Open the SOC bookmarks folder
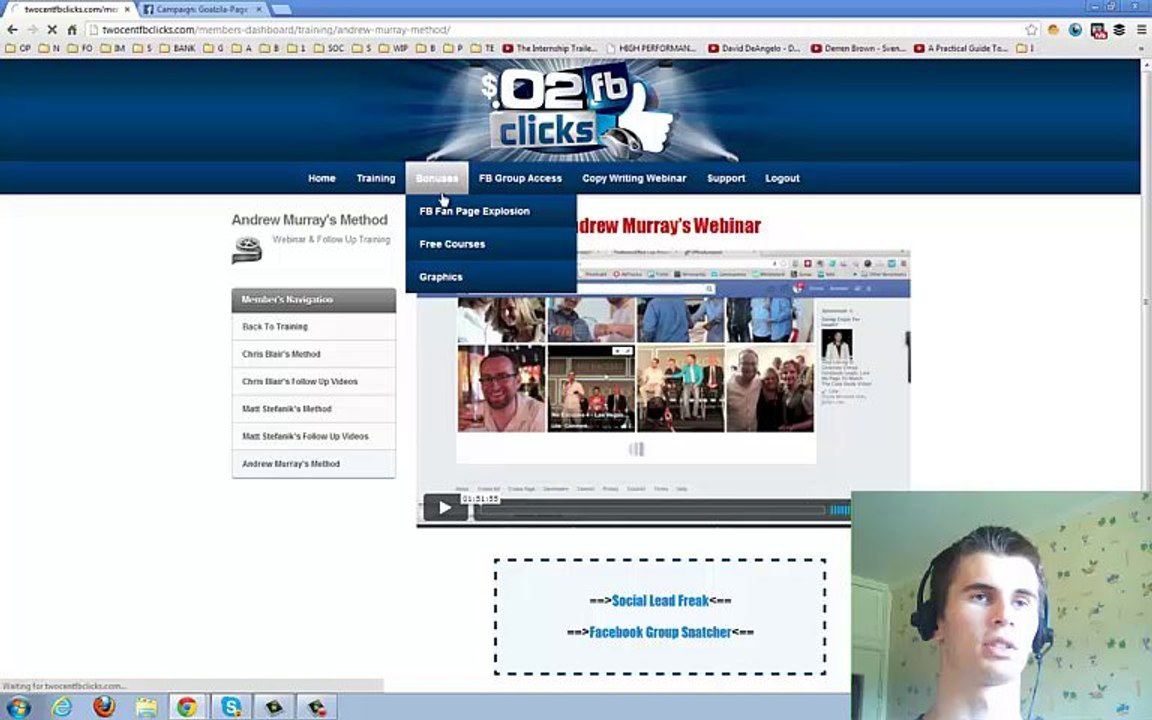This screenshot has height=720, width=1152. [x=328, y=48]
